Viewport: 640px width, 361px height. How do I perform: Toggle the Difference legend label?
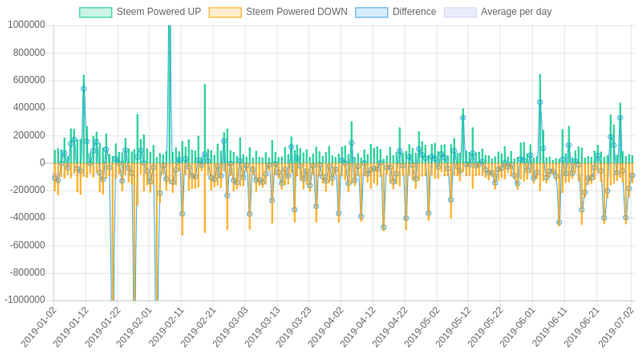click(414, 12)
